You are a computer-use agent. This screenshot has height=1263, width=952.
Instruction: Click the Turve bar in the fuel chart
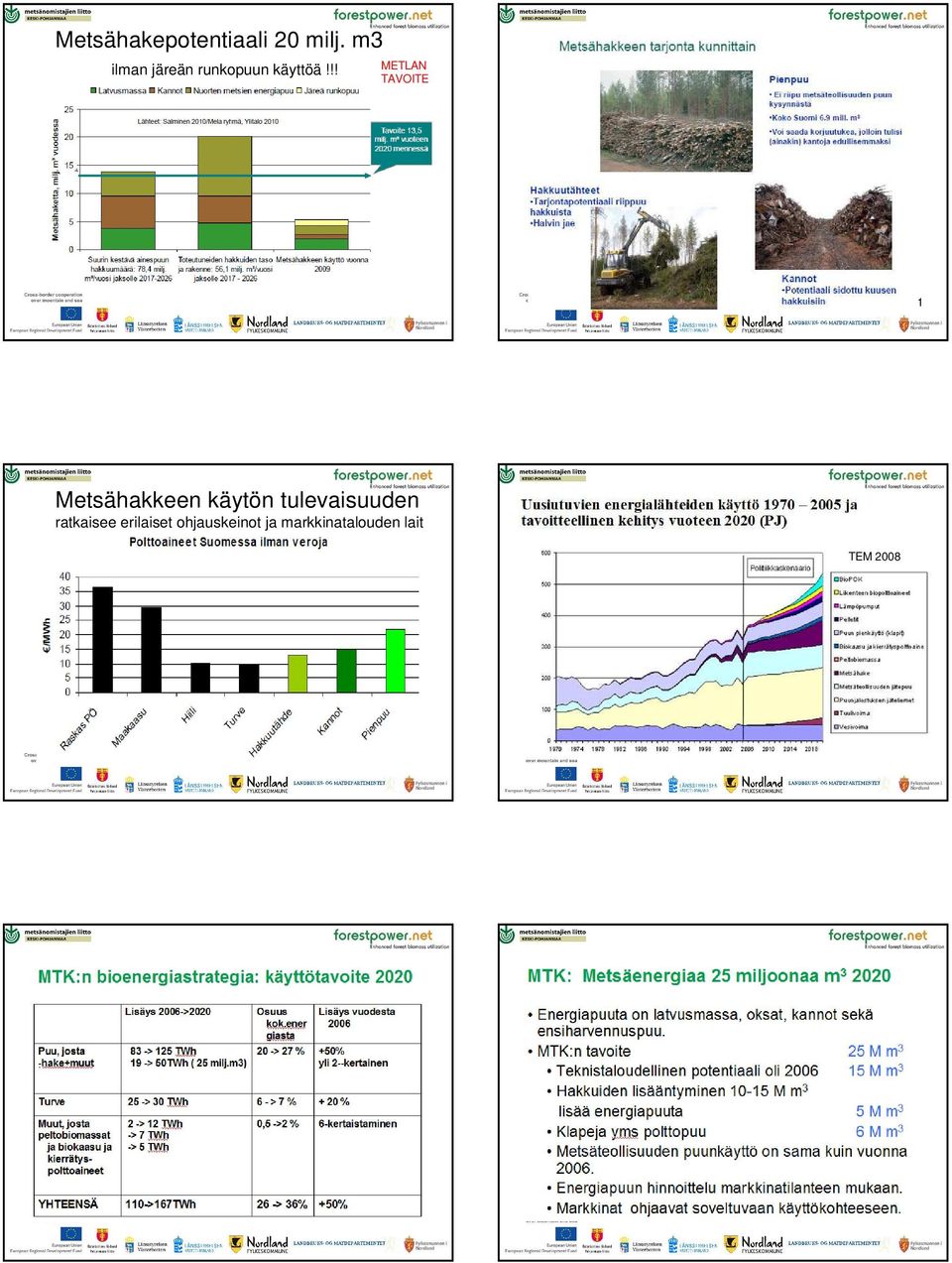(x=249, y=679)
